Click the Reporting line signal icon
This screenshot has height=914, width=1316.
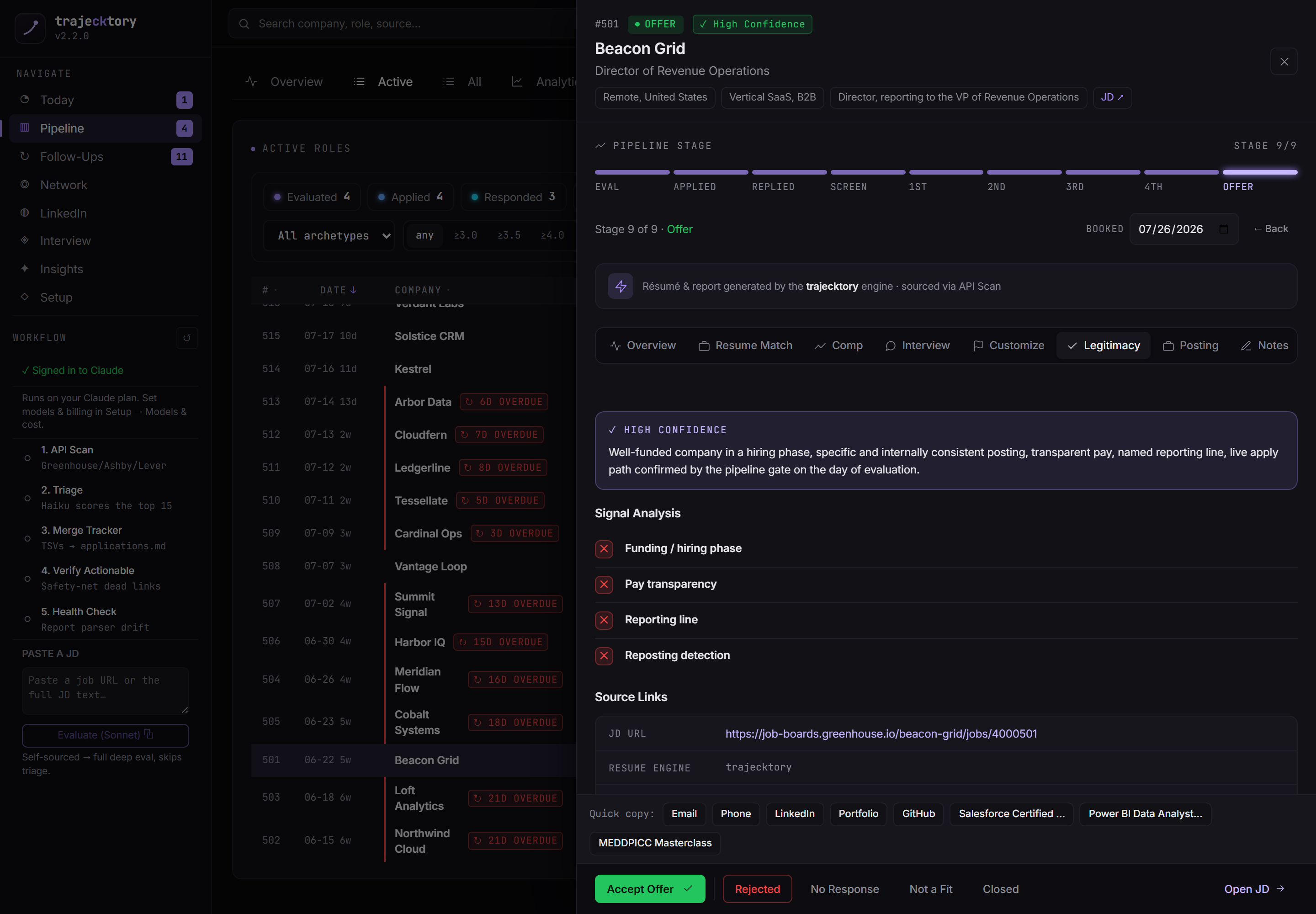(604, 620)
